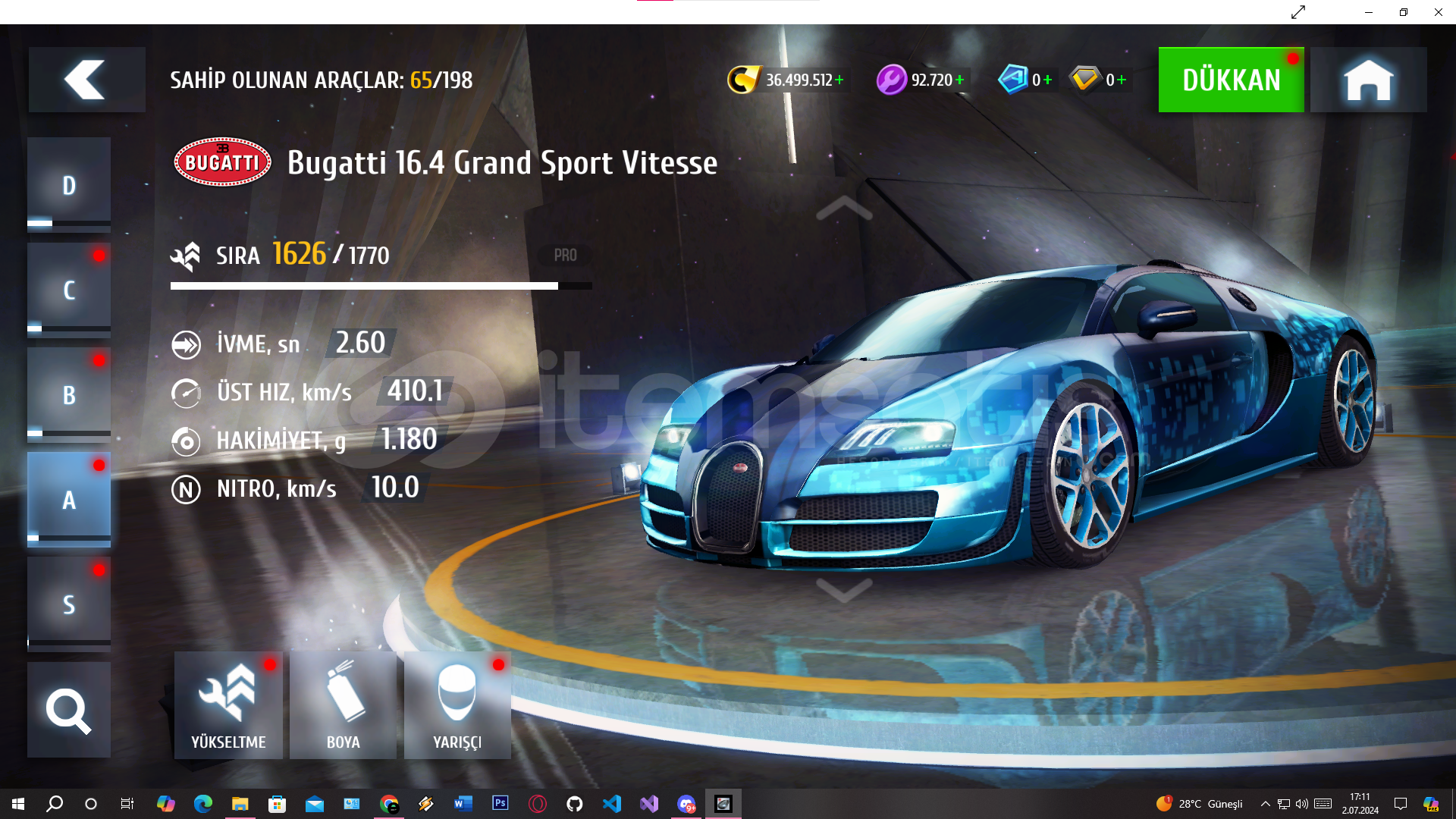Click the nitro value 10.0
Screen dimensions: 1456x819
(x=394, y=488)
